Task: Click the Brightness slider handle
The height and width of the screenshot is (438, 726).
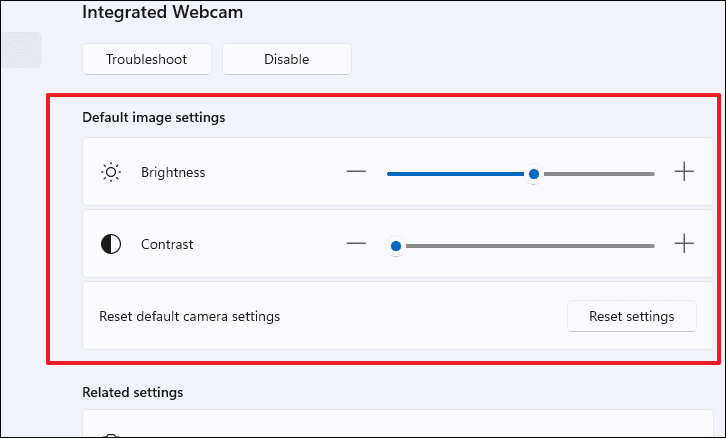Action: point(534,174)
